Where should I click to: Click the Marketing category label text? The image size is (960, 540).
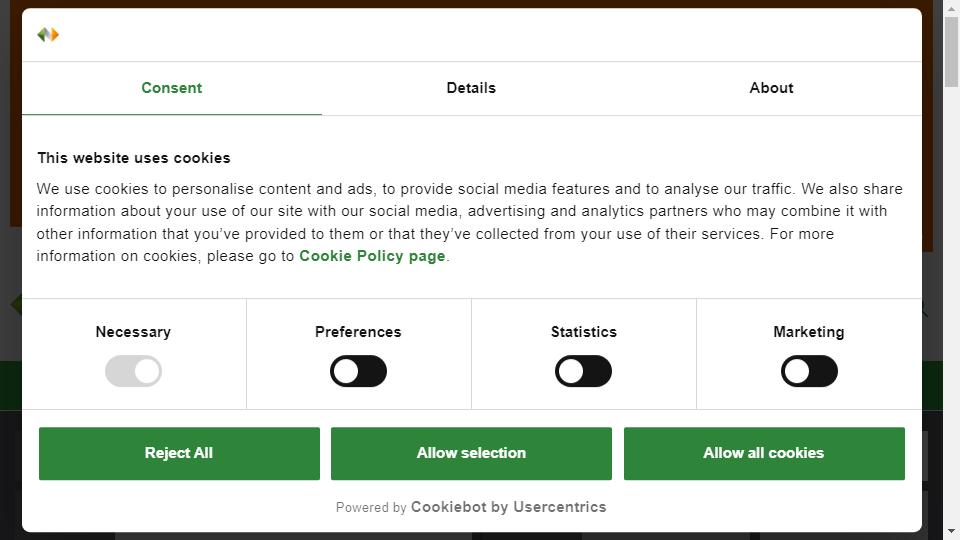click(809, 332)
